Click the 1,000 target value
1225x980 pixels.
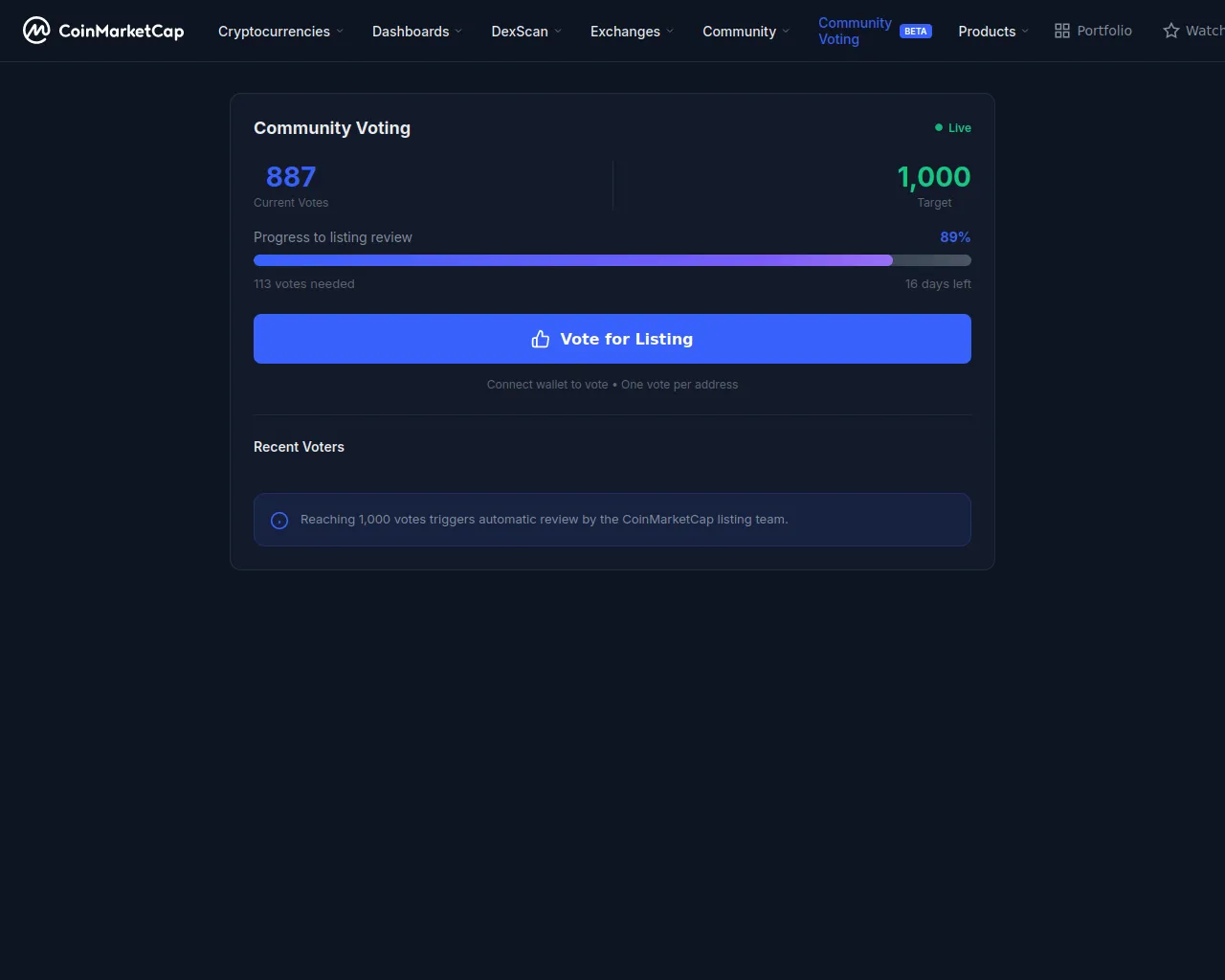(x=934, y=177)
